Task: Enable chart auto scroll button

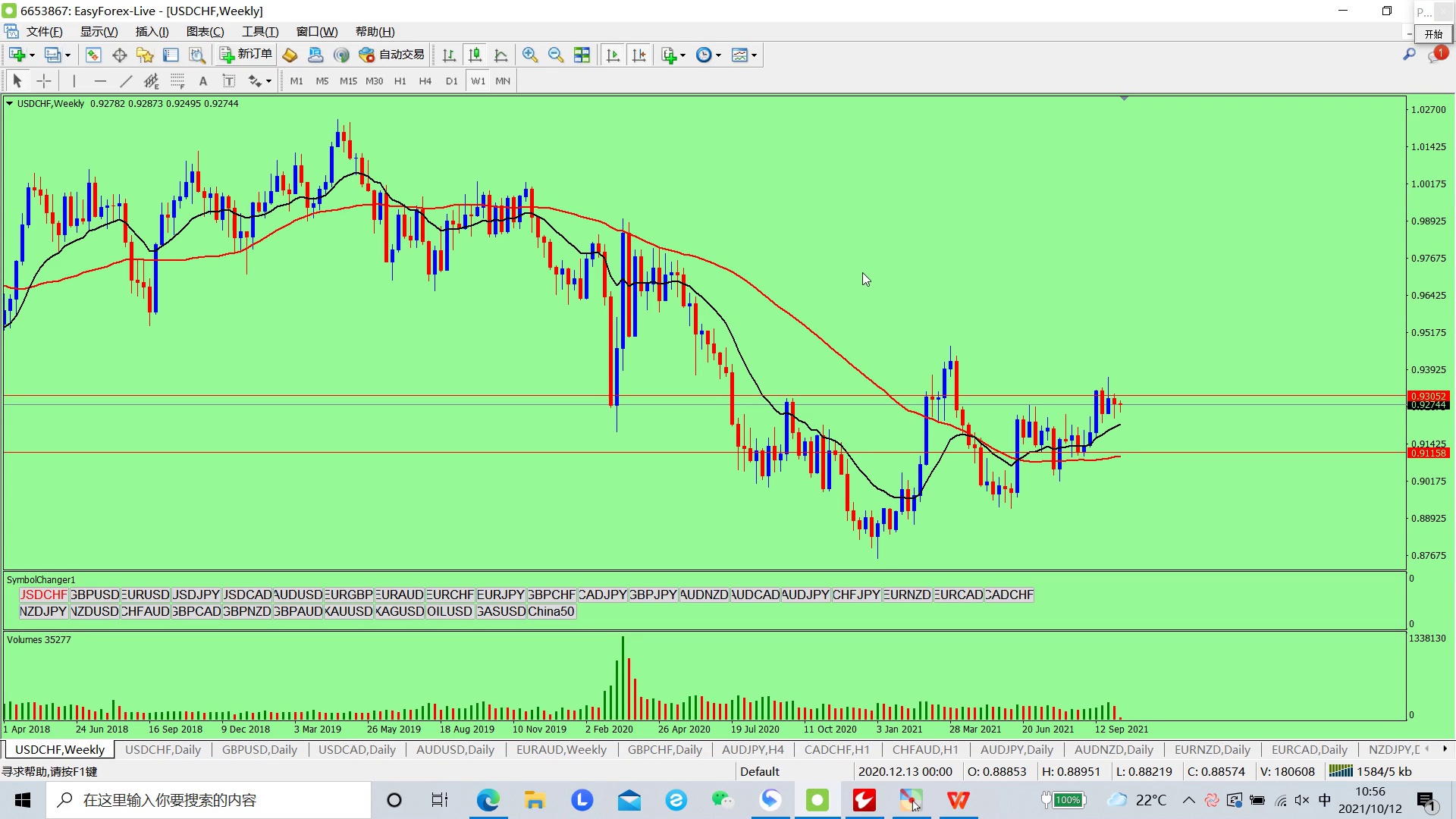Action: [x=613, y=55]
